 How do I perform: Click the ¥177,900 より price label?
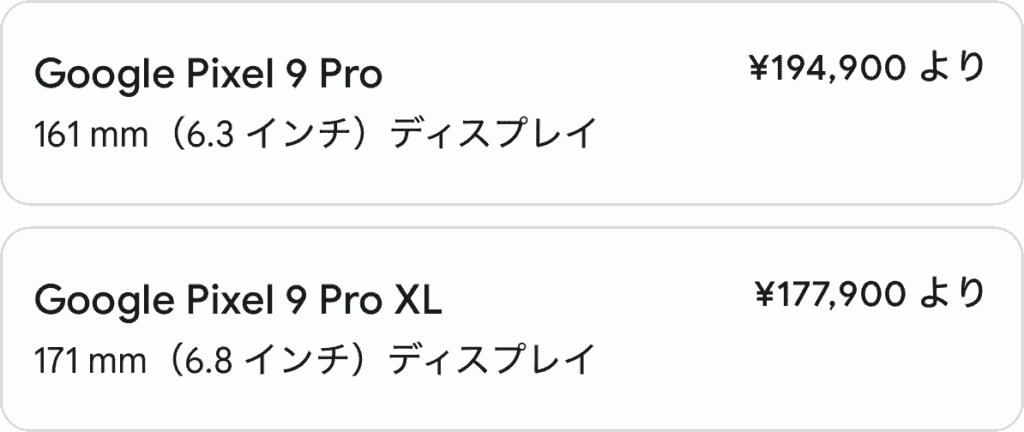click(x=870, y=294)
